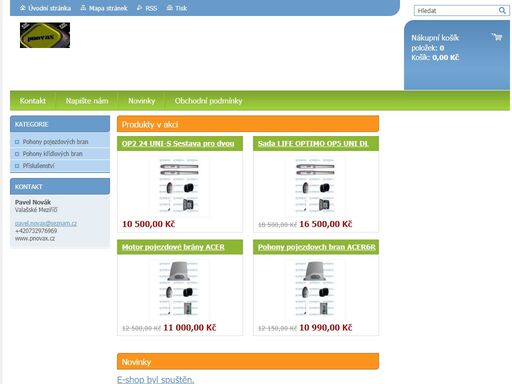This screenshot has height=384, width=512.
Task: Open the Kontakt menu item
Action: 32,101
